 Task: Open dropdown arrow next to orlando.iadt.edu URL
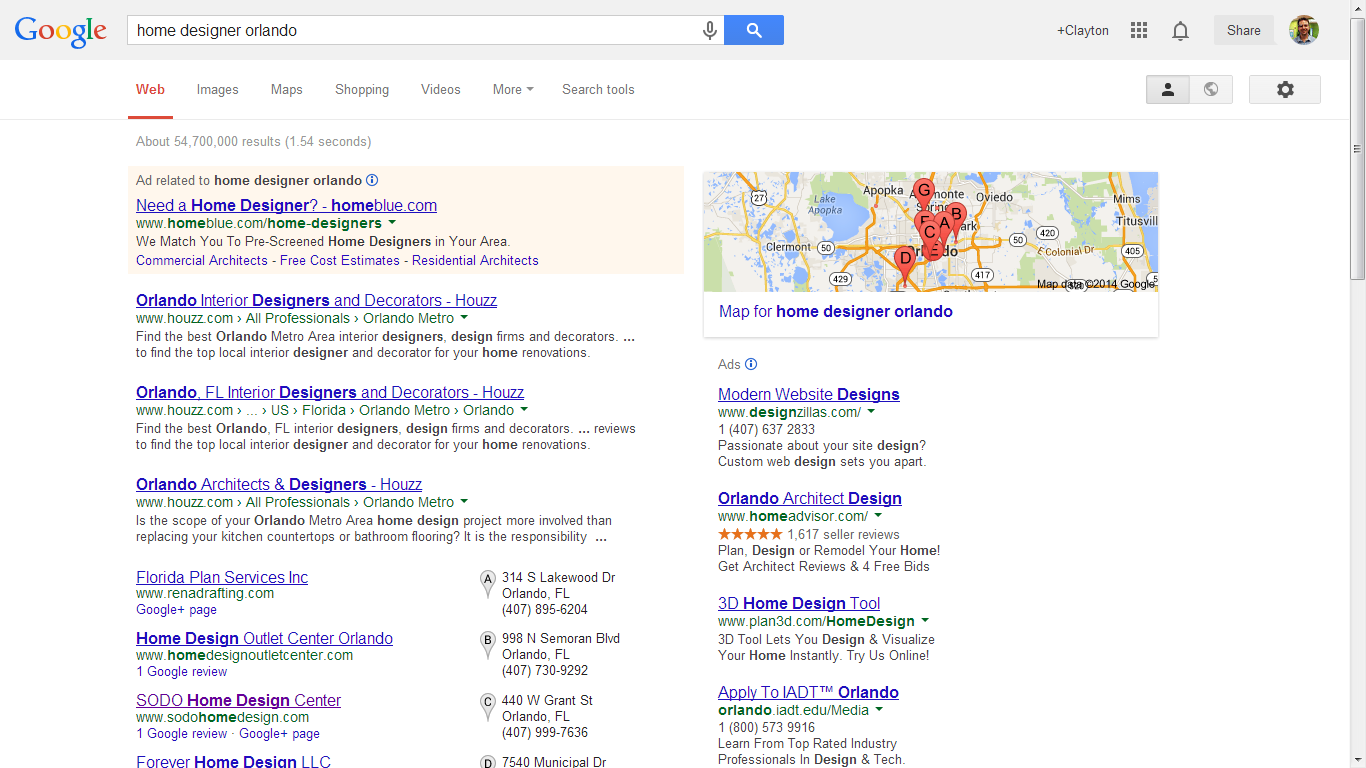click(879, 710)
